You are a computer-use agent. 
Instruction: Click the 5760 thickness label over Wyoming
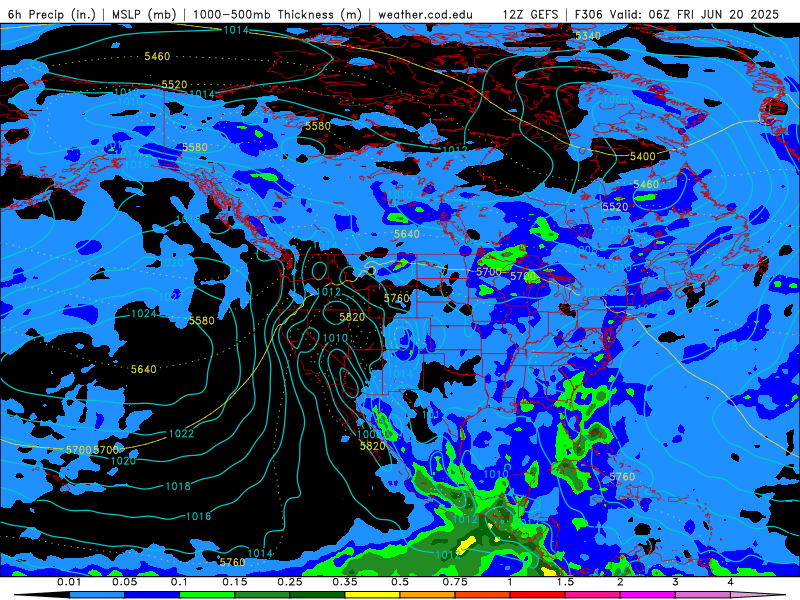tap(397, 298)
